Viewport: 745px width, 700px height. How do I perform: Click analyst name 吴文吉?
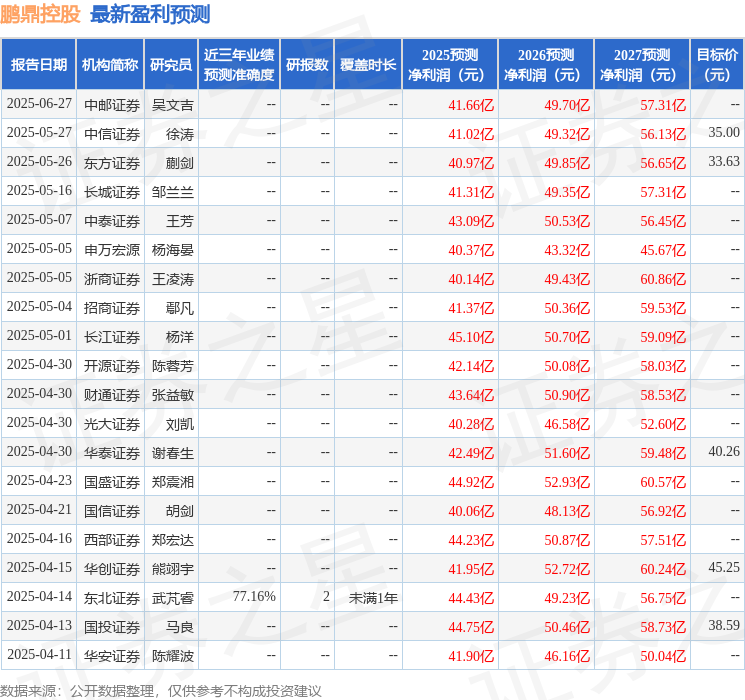click(x=172, y=105)
